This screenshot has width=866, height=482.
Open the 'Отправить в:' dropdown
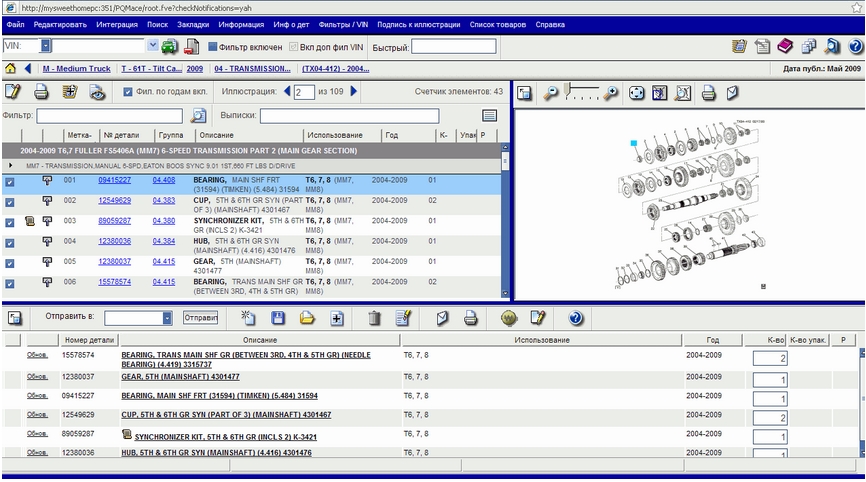(167, 318)
